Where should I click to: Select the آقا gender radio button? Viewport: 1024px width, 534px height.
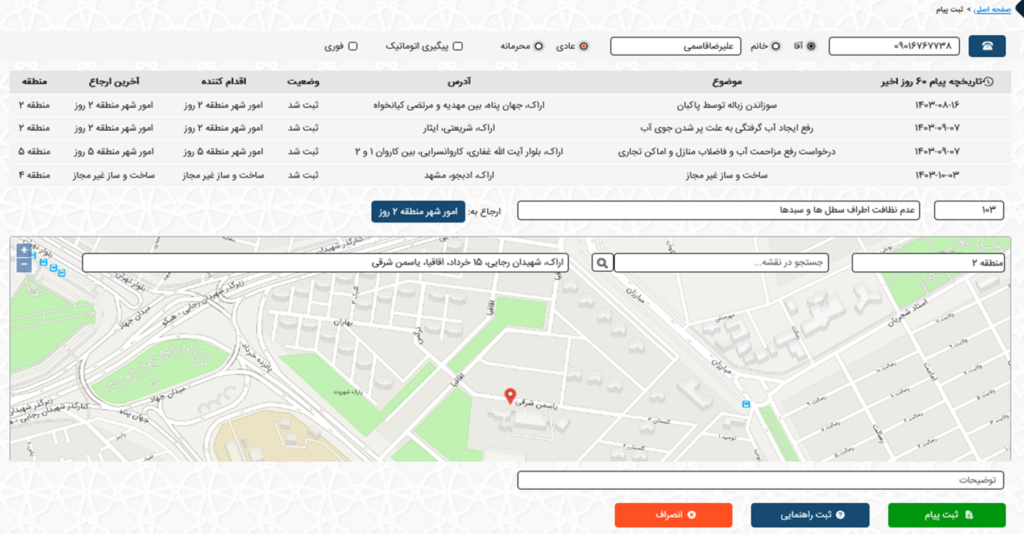coord(811,46)
